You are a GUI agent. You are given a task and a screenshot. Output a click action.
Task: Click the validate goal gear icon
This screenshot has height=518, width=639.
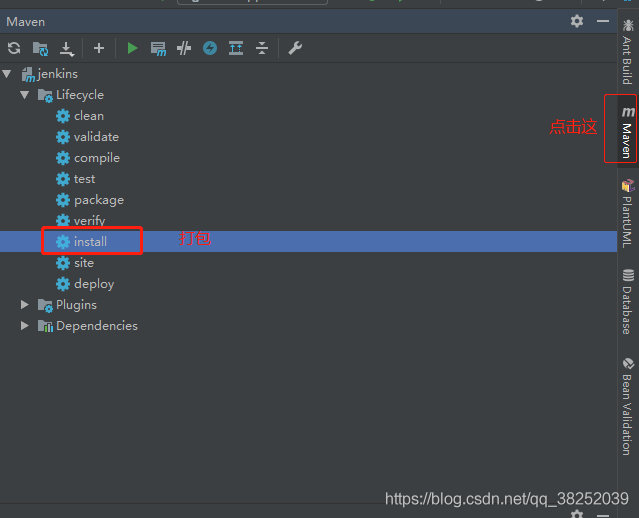pos(63,137)
